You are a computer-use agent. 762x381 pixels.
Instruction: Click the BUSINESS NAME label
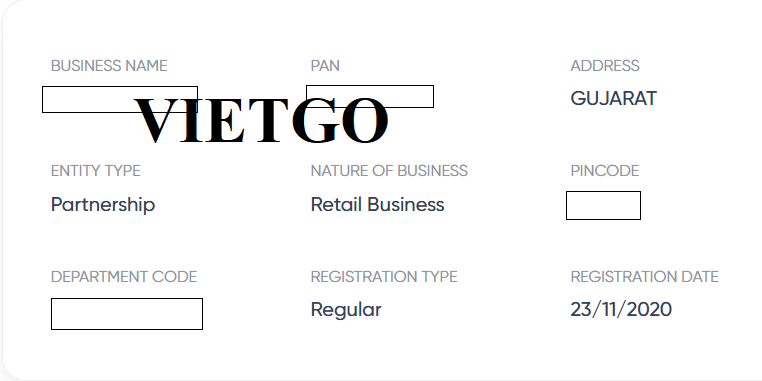click(109, 66)
